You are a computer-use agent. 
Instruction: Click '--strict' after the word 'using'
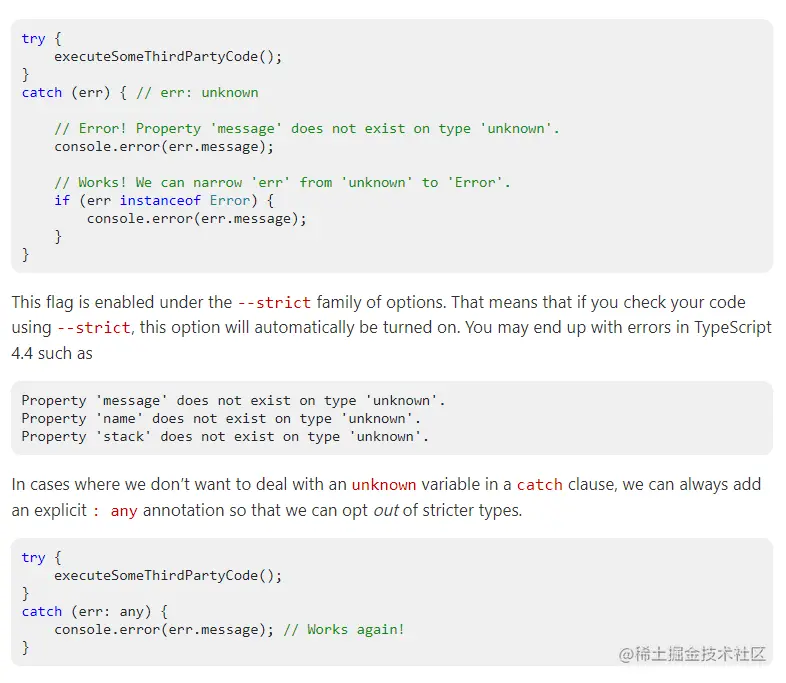point(94,328)
